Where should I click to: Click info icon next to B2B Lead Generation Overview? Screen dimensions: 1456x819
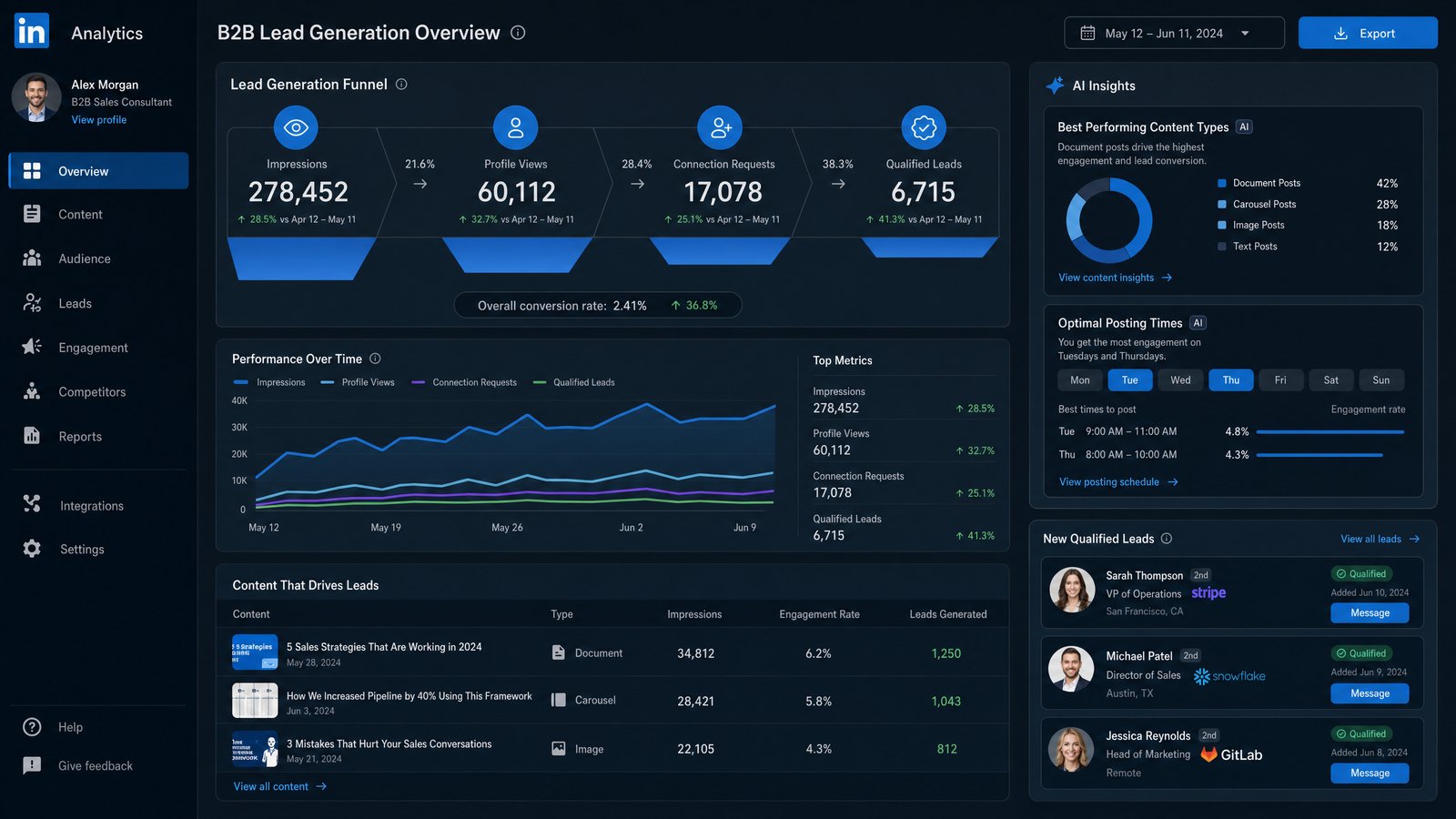click(x=518, y=33)
